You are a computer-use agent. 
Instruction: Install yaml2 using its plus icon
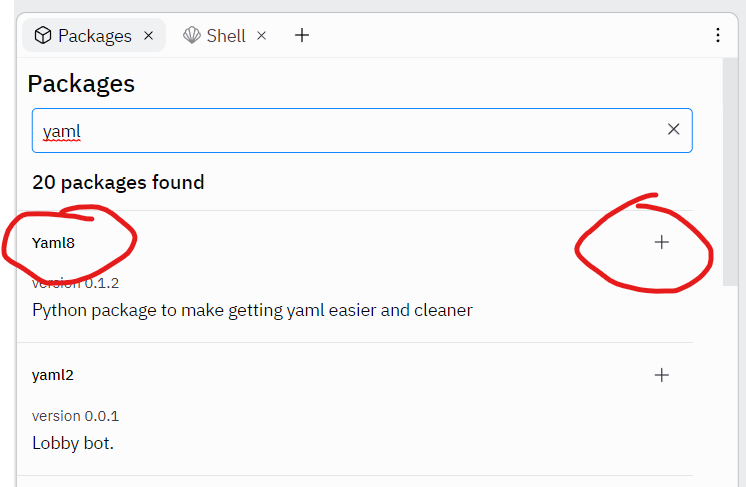click(x=661, y=375)
